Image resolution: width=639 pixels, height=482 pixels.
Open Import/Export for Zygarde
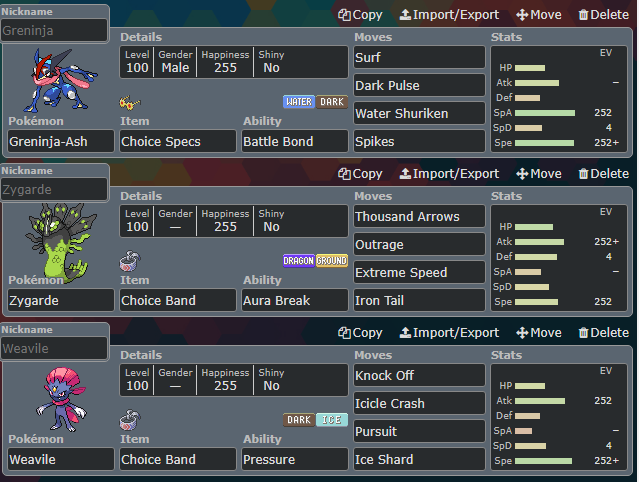[x=449, y=174]
